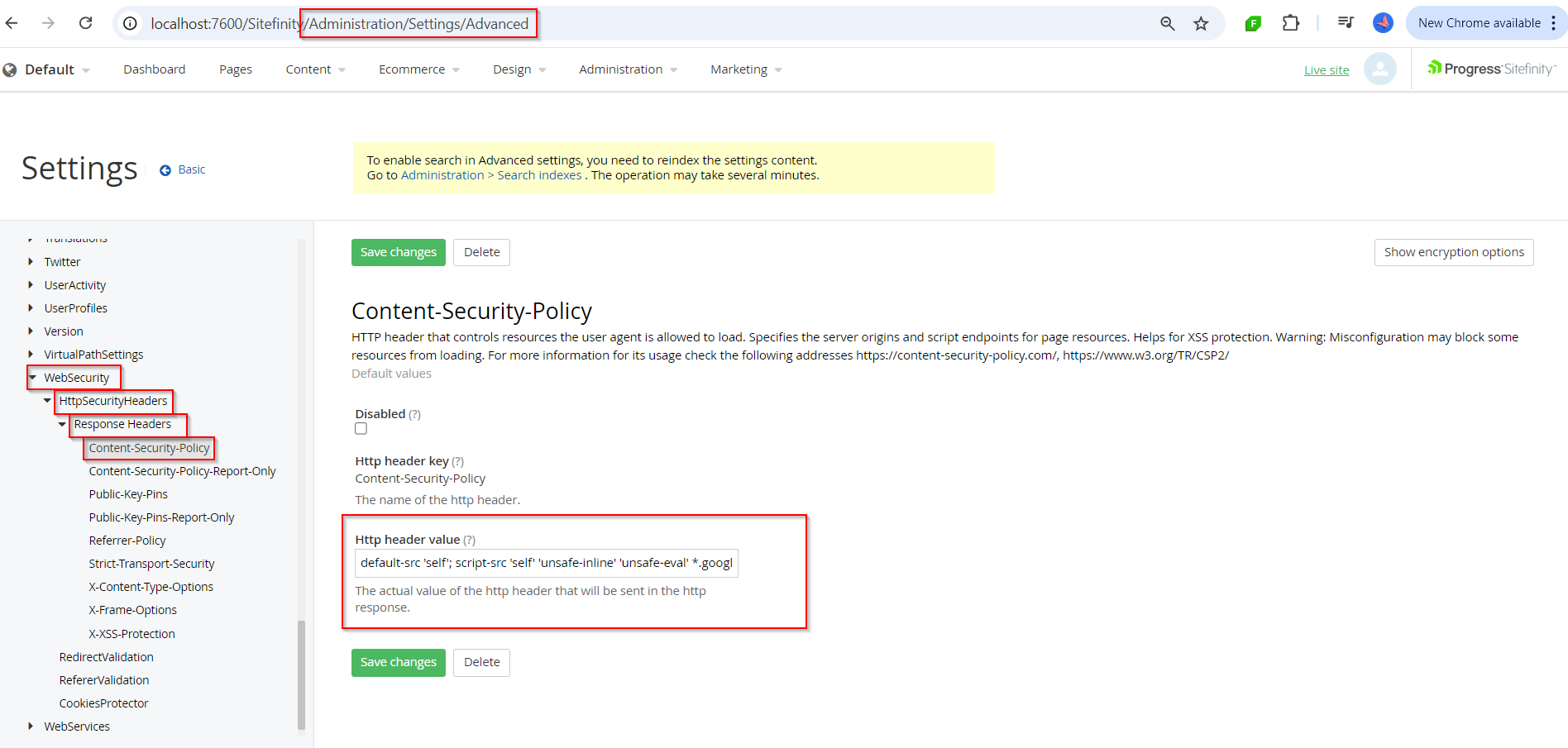Collapse the WebSecurity tree node
The image size is (1568, 748).
pyautogui.click(x=32, y=377)
